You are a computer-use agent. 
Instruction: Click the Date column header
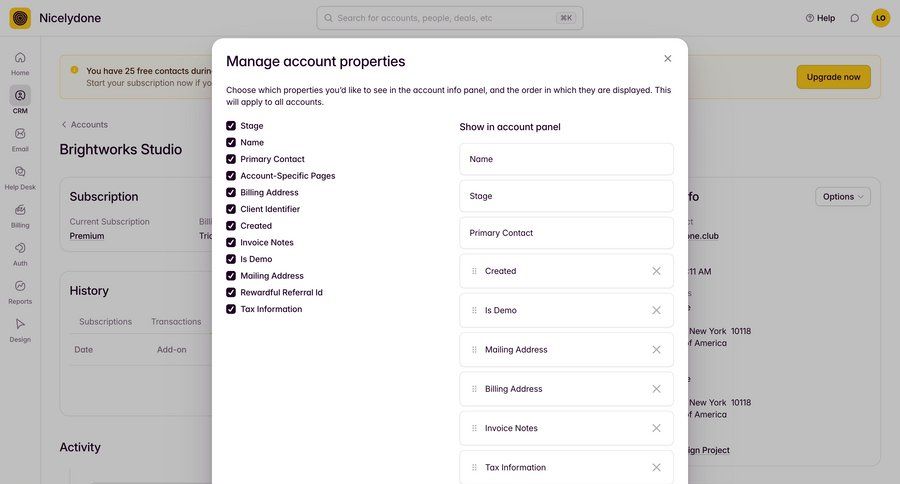(83, 350)
